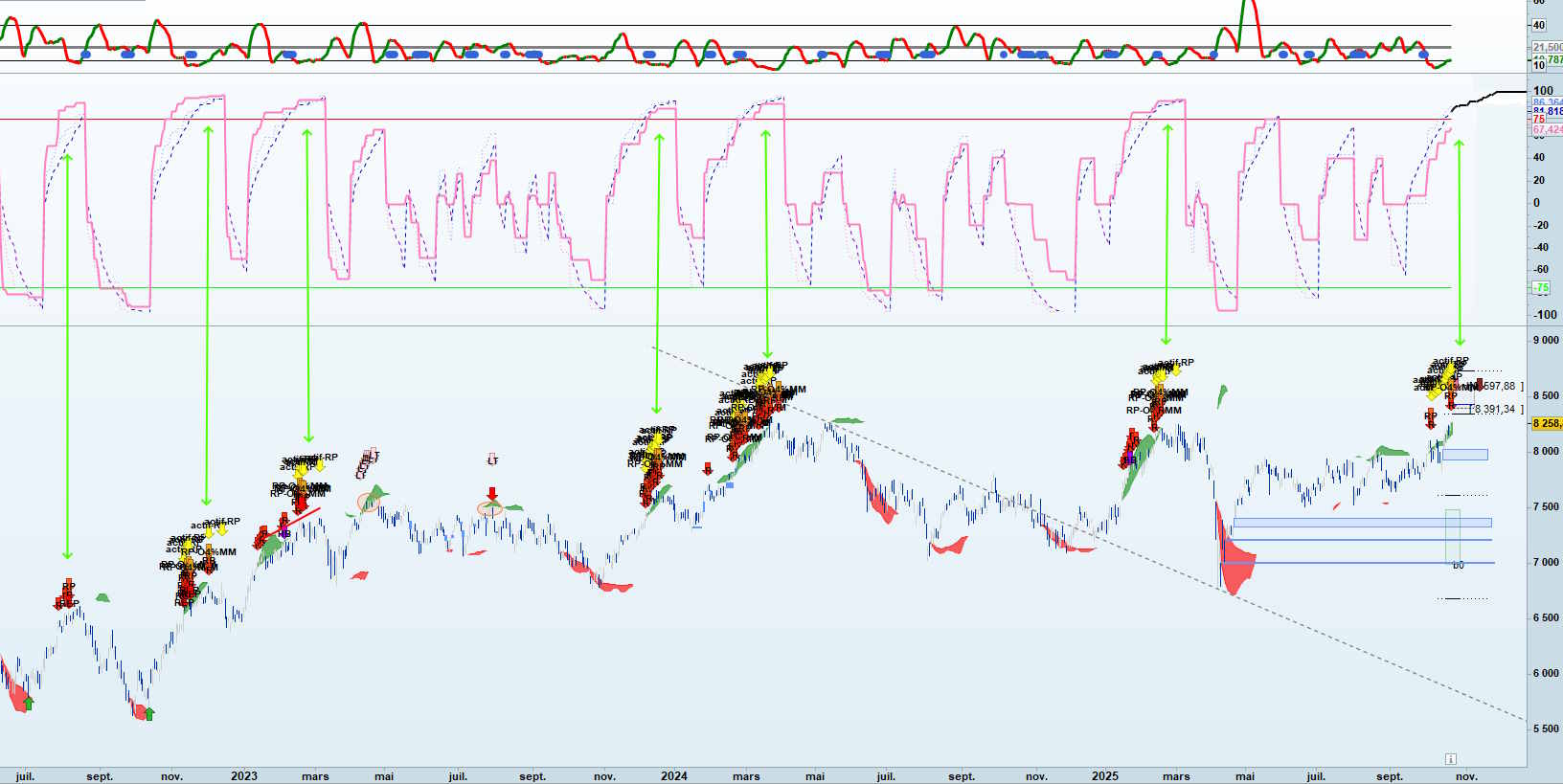Click the 2024 year label on time axis
This screenshot has height=784, width=1563.
point(673,776)
